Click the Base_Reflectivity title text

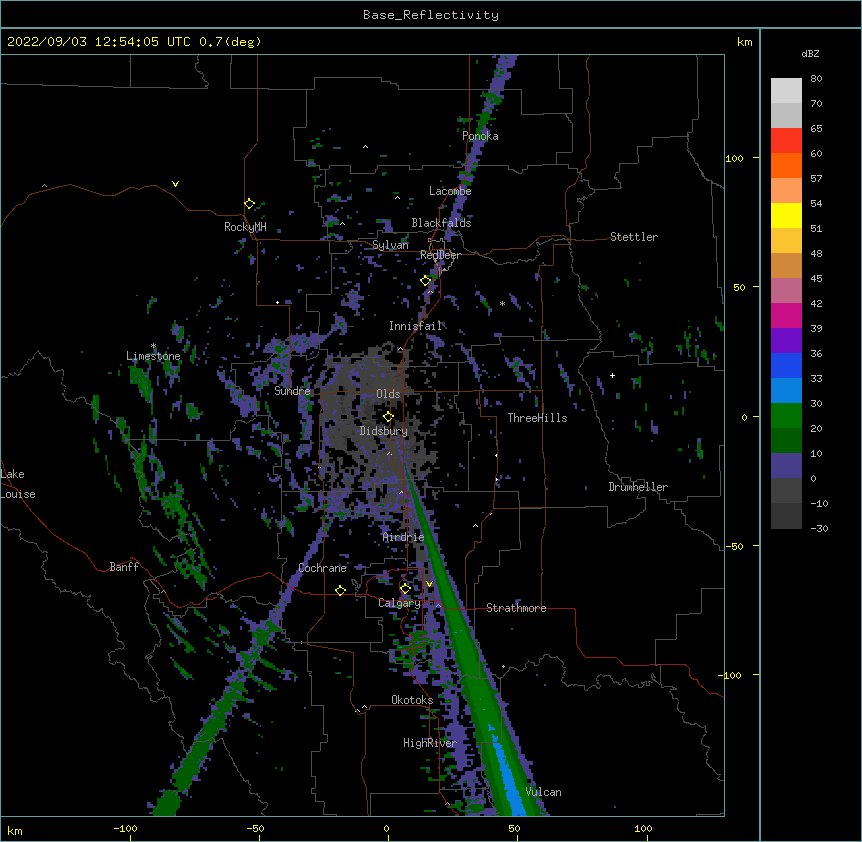point(430,15)
